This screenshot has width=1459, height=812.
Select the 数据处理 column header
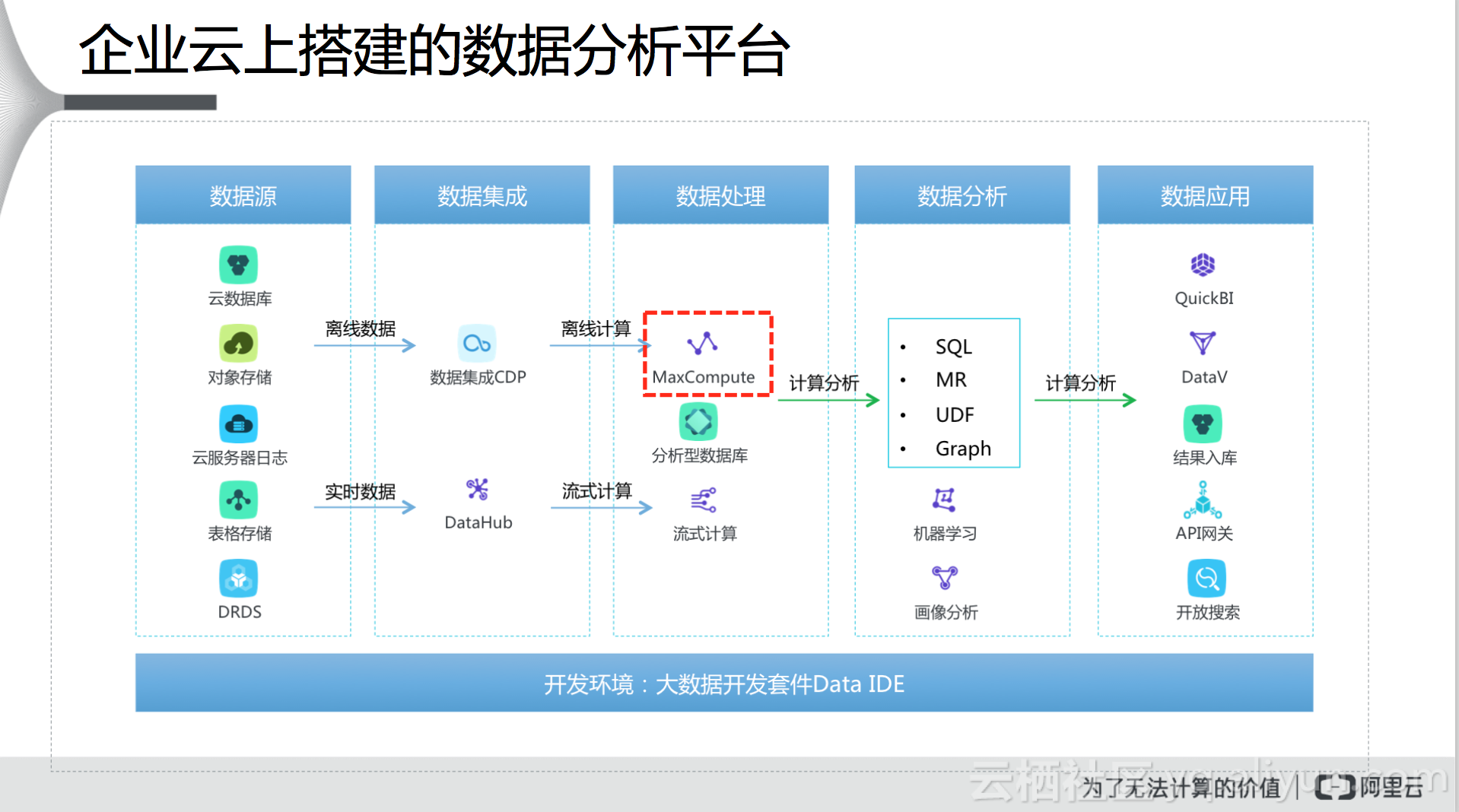(x=720, y=195)
